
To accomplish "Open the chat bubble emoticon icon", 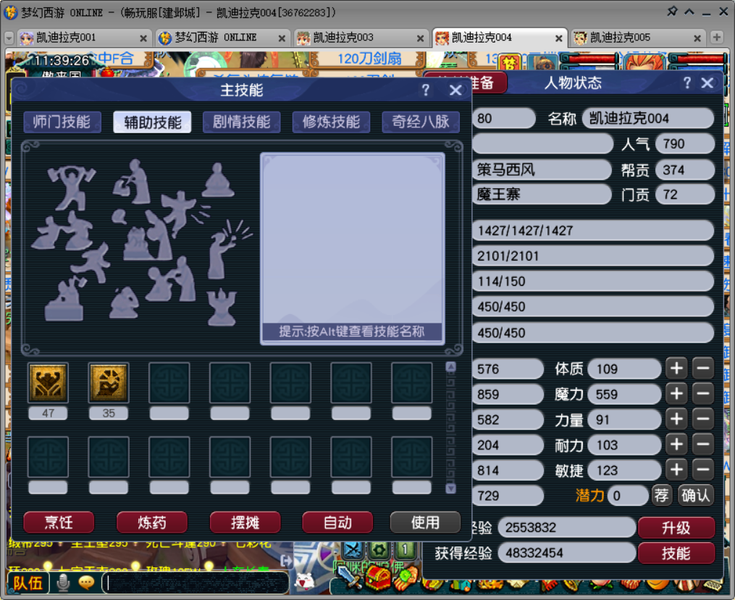I will [86, 583].
